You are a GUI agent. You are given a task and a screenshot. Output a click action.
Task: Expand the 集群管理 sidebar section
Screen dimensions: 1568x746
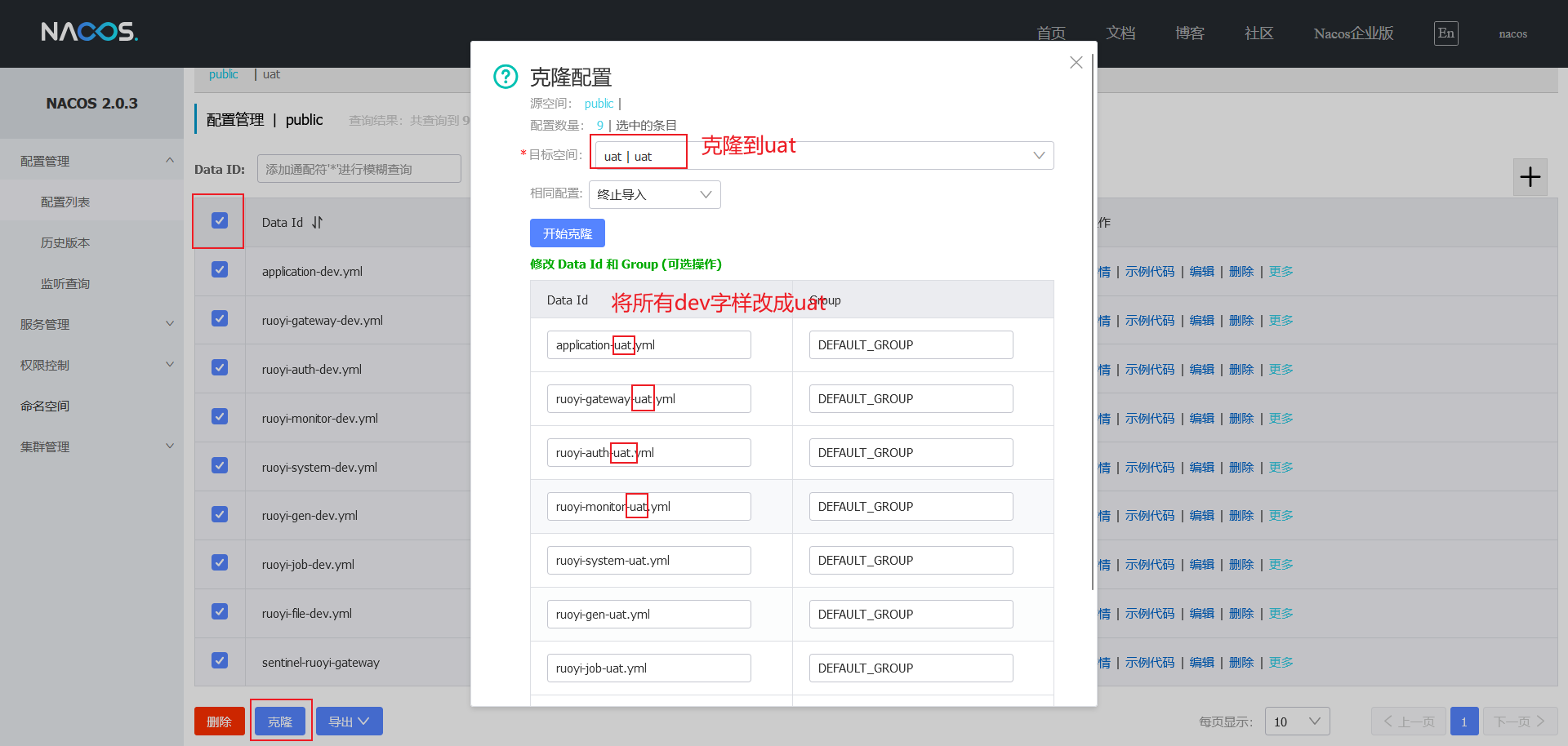pos(91,446)
